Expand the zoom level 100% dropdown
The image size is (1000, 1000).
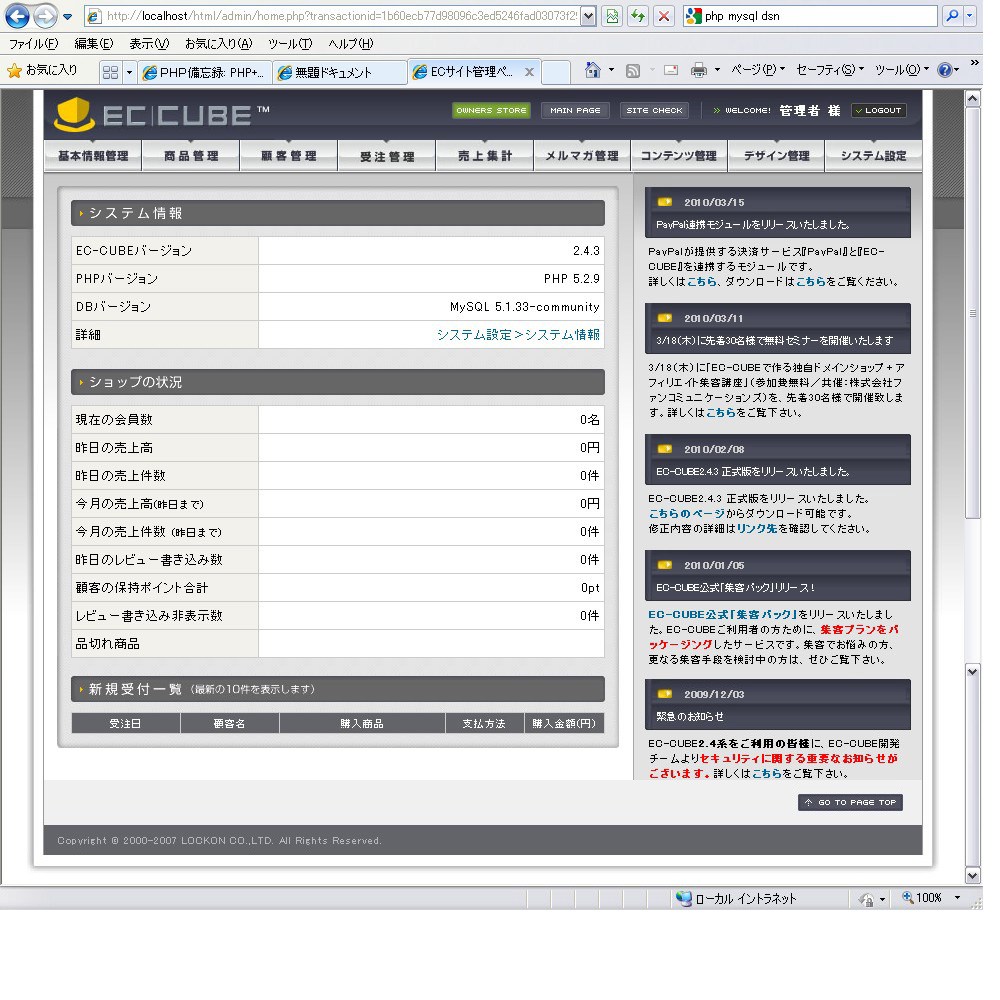pyautogui.click(x=957, y=898)
